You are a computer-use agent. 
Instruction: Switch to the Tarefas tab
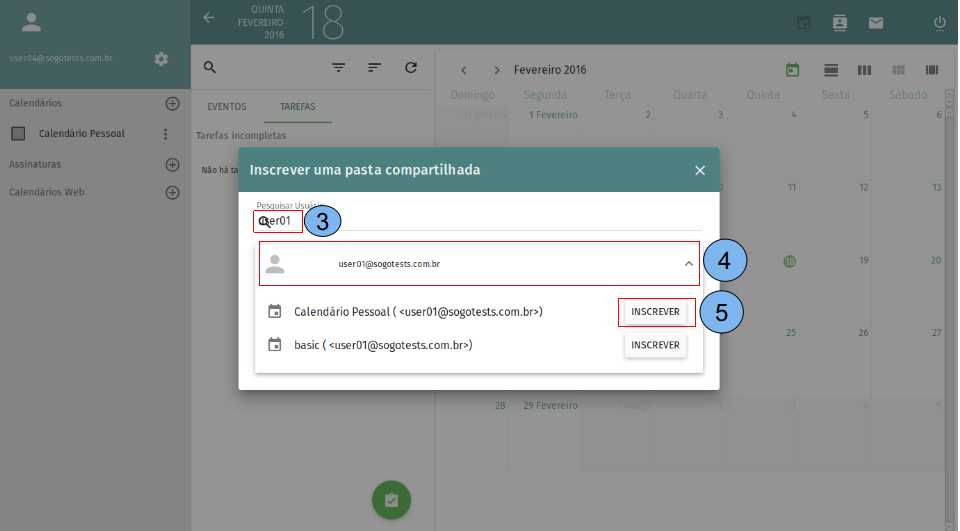pos(298,106)
